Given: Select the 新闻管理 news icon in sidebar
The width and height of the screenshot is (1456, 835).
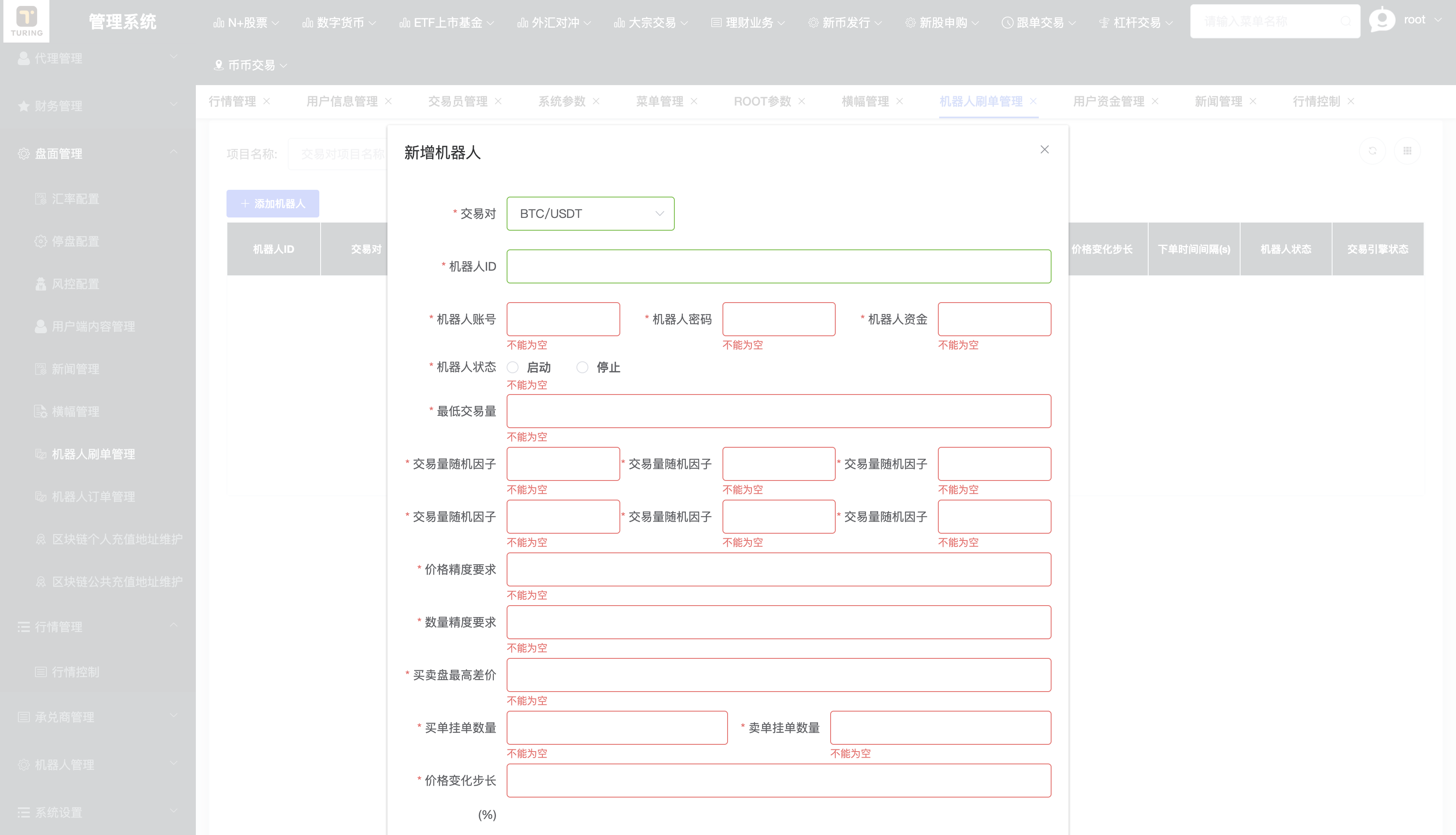Looking at the screenshot, I should (41, 369).
